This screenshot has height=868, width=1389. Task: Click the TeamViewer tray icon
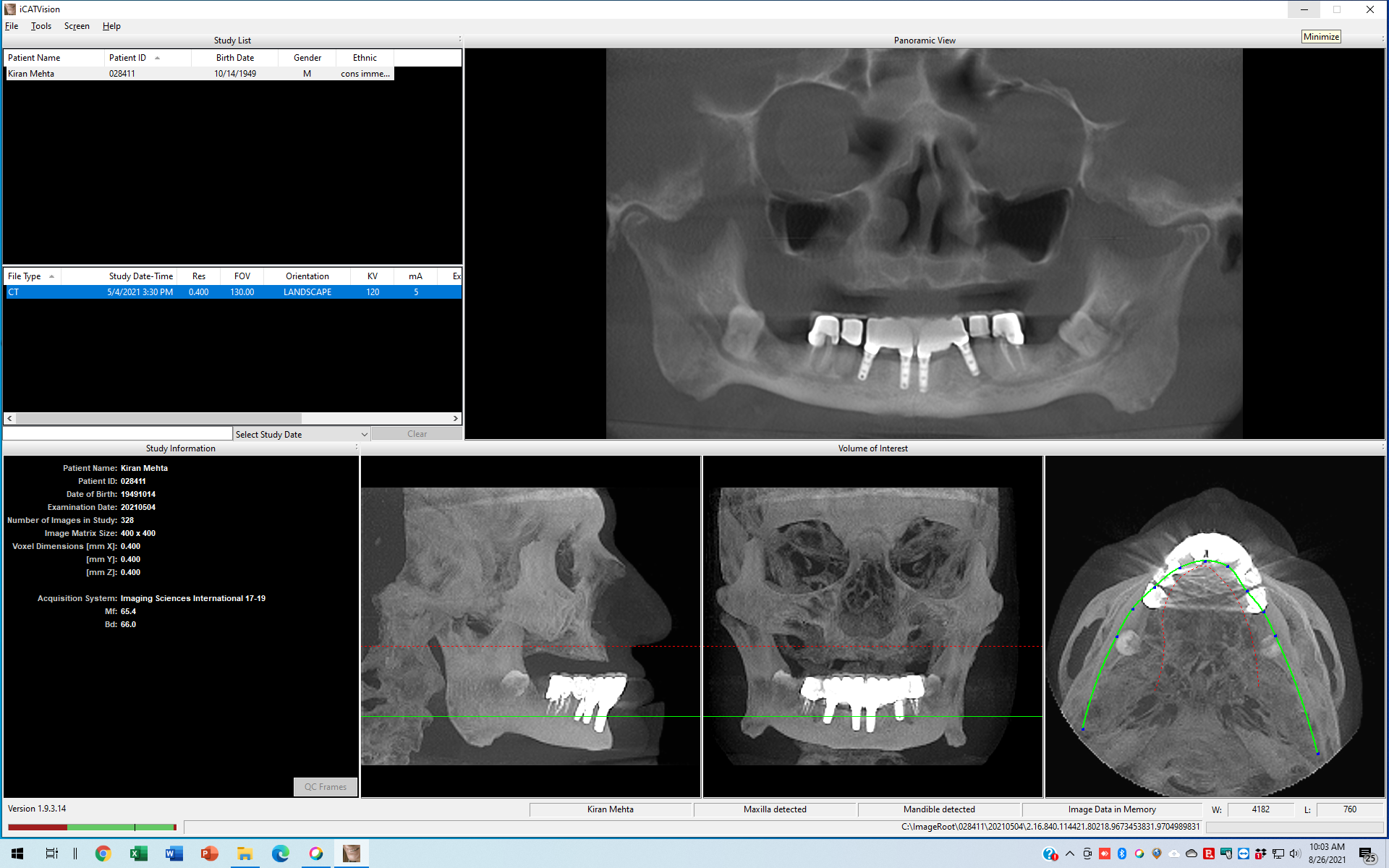click(x=1244, y=854)
